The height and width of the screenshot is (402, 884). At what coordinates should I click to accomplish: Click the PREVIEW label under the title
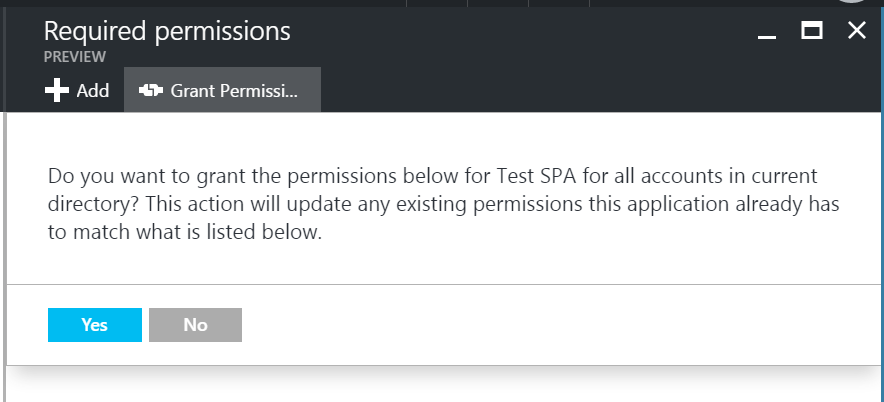[74, 57]
